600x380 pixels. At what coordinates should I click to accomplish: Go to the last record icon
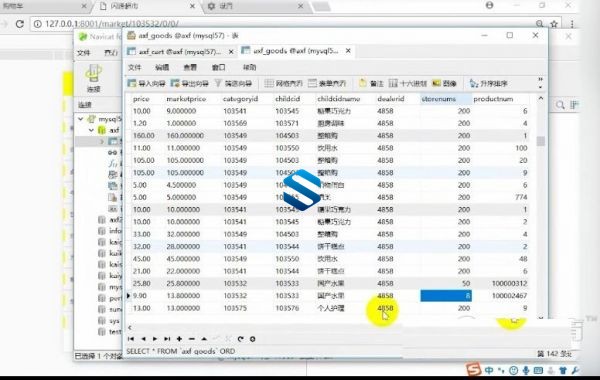(167, 339)
